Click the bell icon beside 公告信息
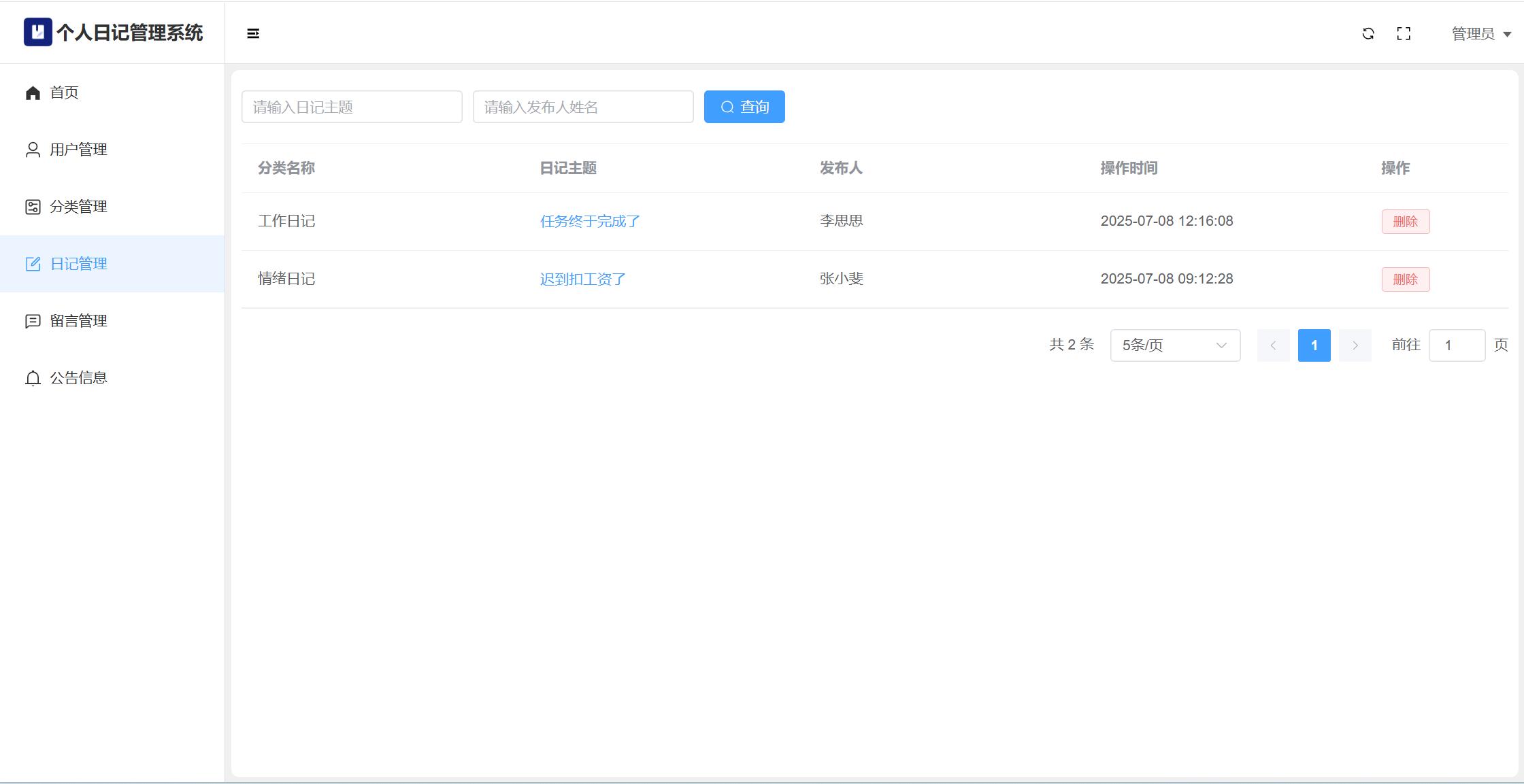 [33, 378]
